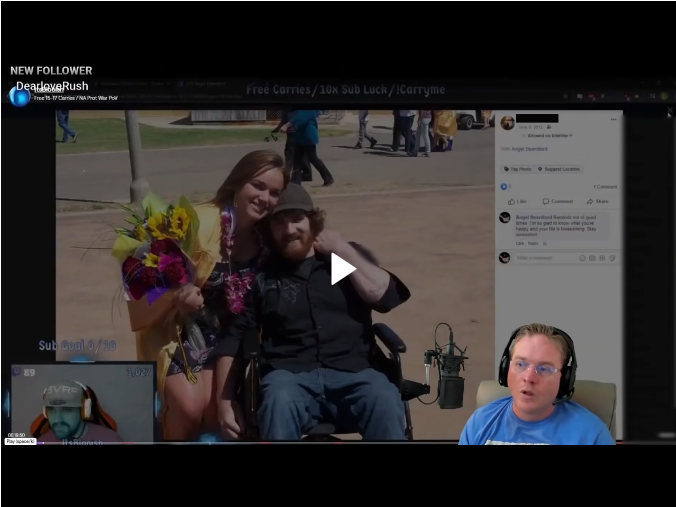The image size is (676, 507).
Task: Focus the 'Write a comment' input field
Action: point(545,258)
